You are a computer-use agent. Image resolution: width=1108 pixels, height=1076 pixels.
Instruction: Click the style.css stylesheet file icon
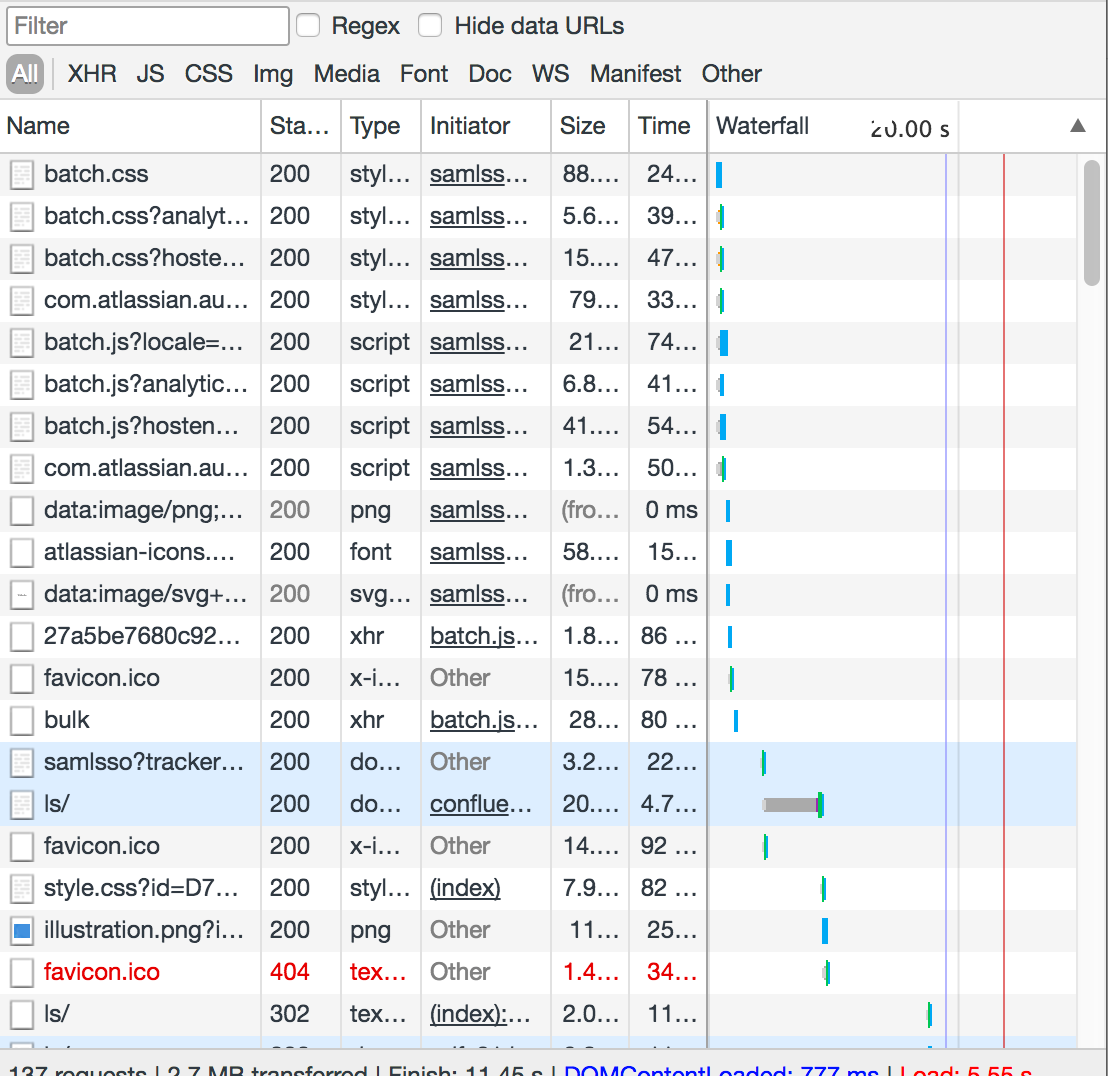point(21,889)
